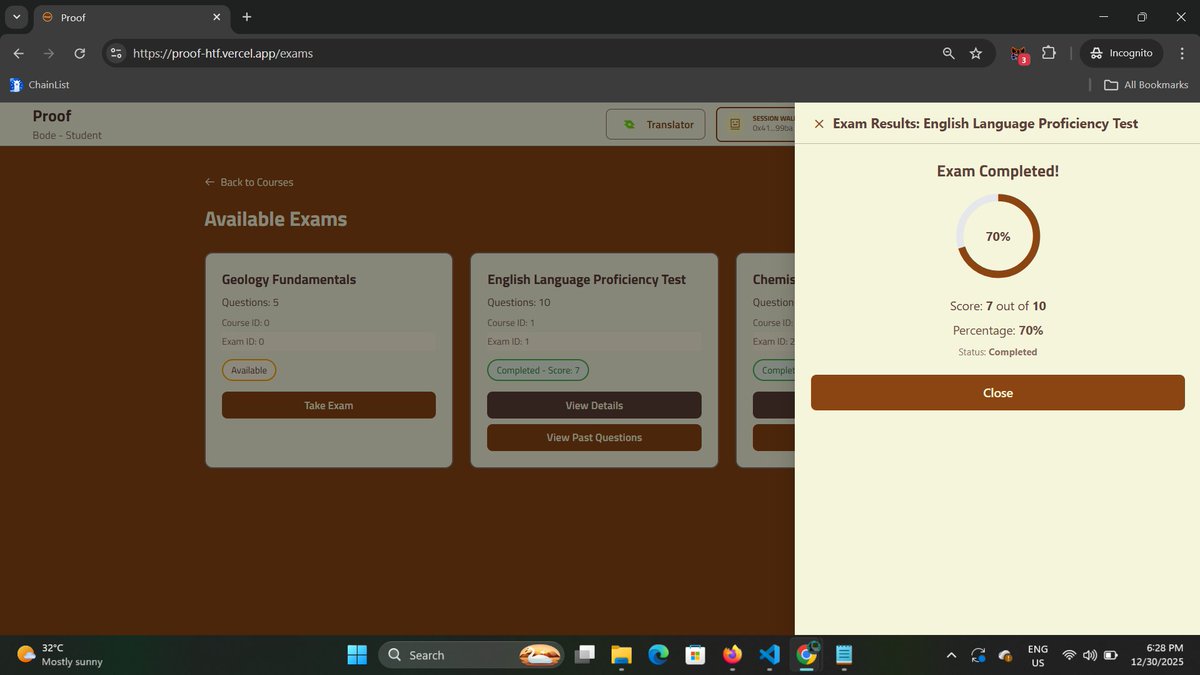Image resolution: width=1200 pixels, height=675 pixels.
Task: Click the zoom magnifier icon in address bar
Action: [x=949, y=53]
